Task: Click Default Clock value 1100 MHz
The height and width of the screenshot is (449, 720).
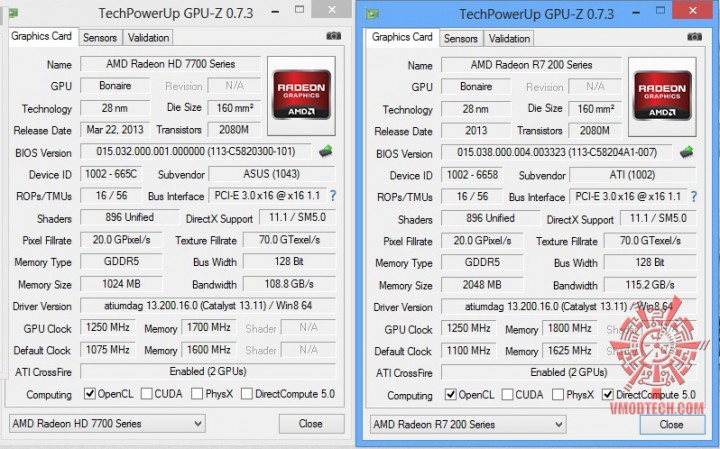Action: click(x=469, y=350)
